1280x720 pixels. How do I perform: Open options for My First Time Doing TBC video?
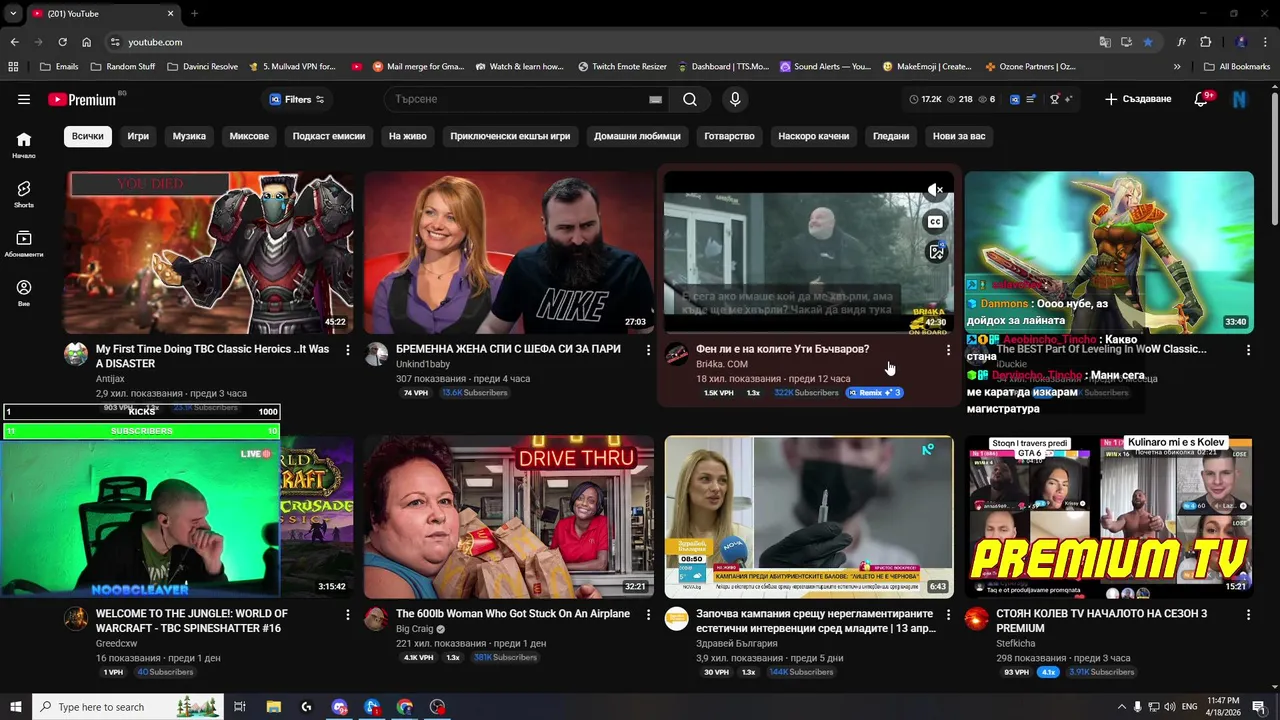click(x=347, y=350)
